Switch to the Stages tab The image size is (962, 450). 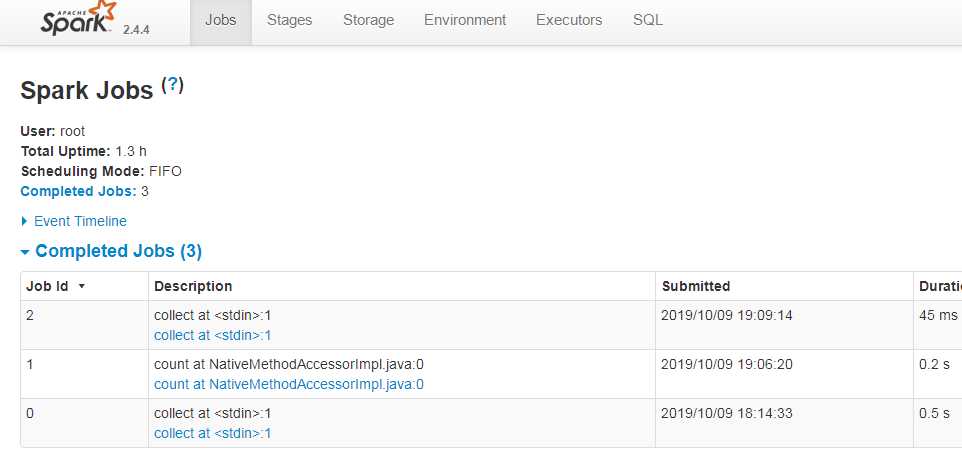click(x=290, y=20)
